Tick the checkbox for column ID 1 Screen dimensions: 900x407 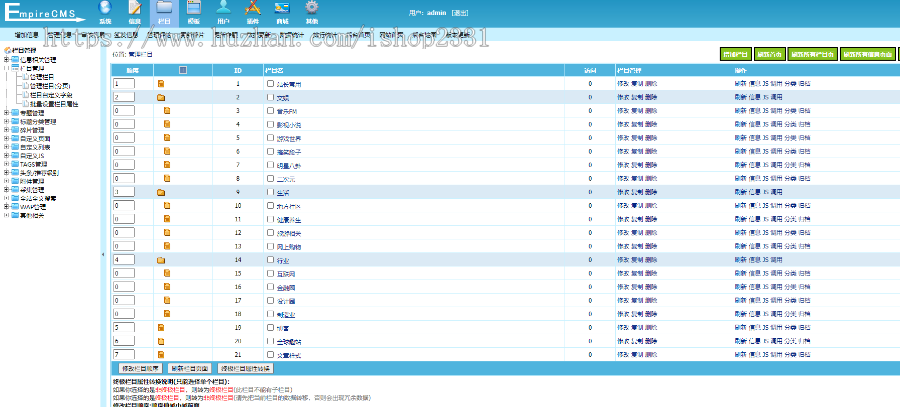click(270, 83)
